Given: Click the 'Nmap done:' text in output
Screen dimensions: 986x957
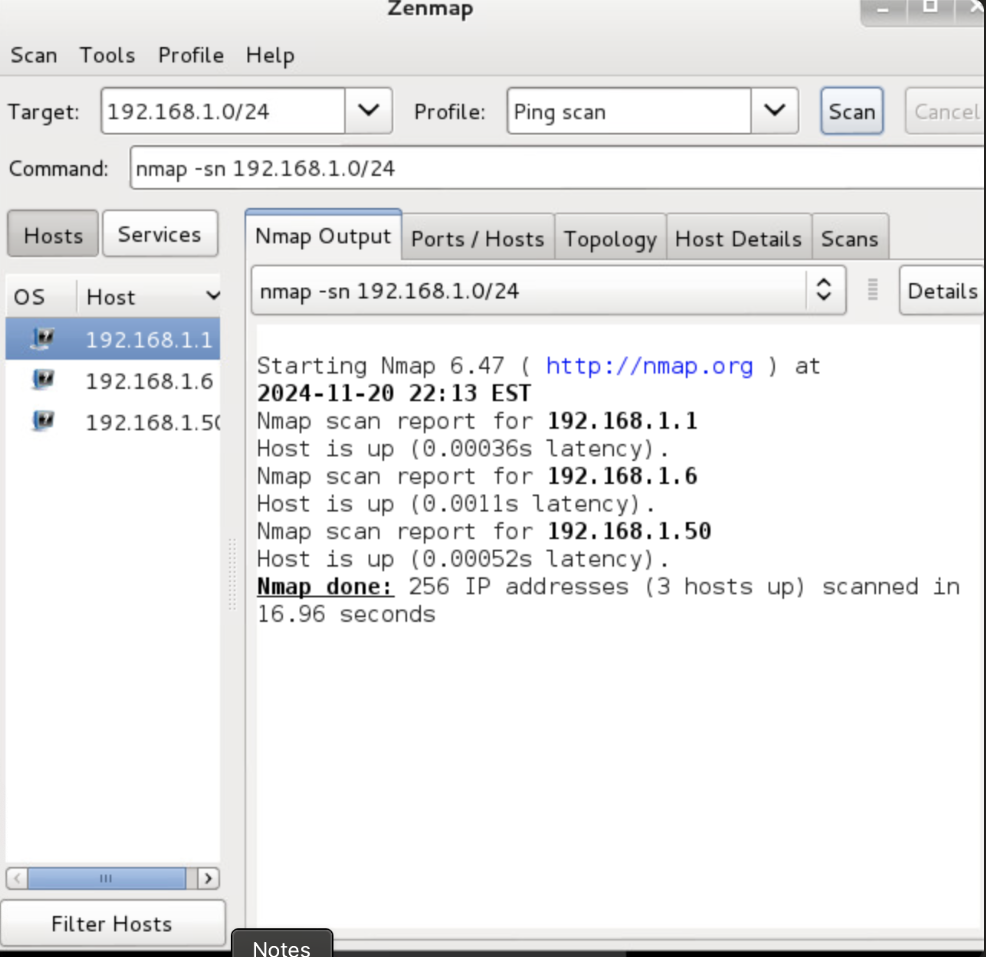Looking at the screenshot, I should (x=325, y=587).
